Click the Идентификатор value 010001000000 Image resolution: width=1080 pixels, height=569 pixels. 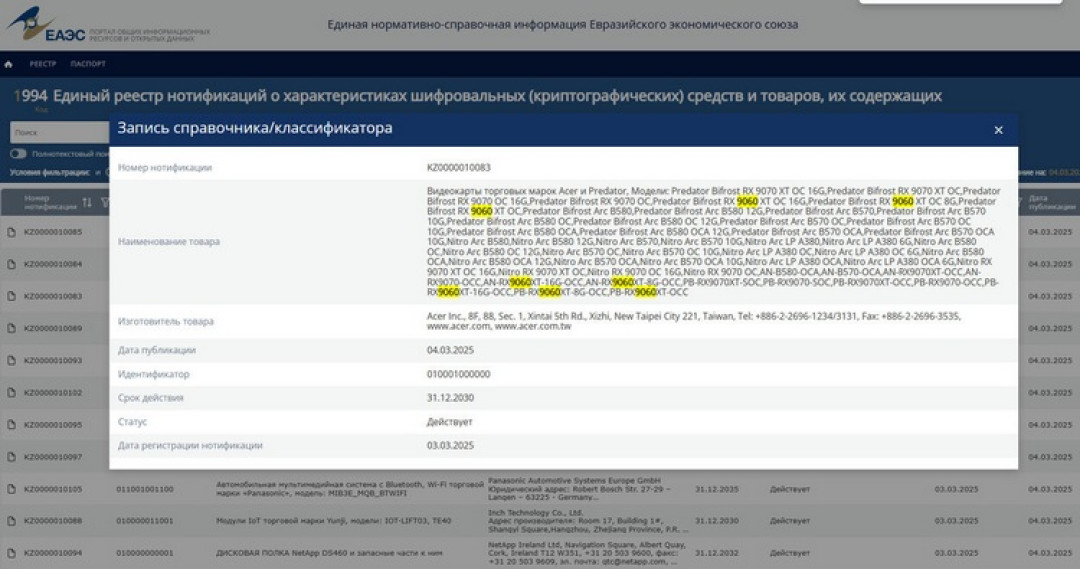(459, 374)
